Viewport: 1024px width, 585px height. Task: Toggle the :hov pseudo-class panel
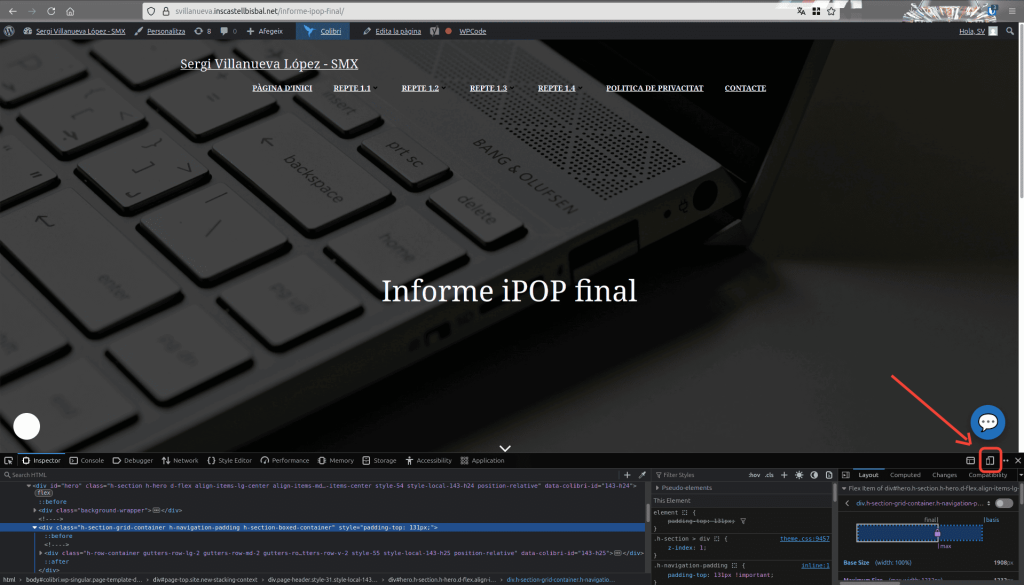pyautogui.click(x=753, y=475)
